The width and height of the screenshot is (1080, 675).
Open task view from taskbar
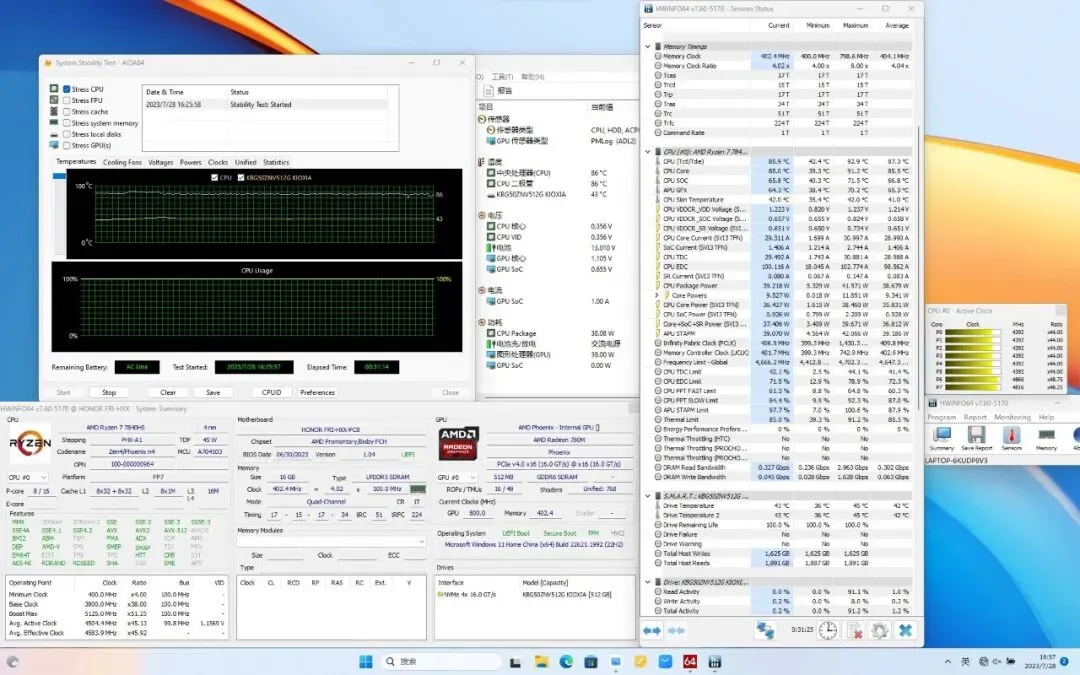click(515, 662)
